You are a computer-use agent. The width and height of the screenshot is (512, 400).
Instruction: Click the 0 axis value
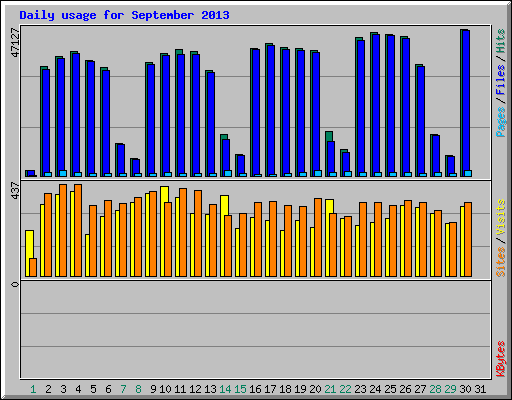[x=15, y=284]
